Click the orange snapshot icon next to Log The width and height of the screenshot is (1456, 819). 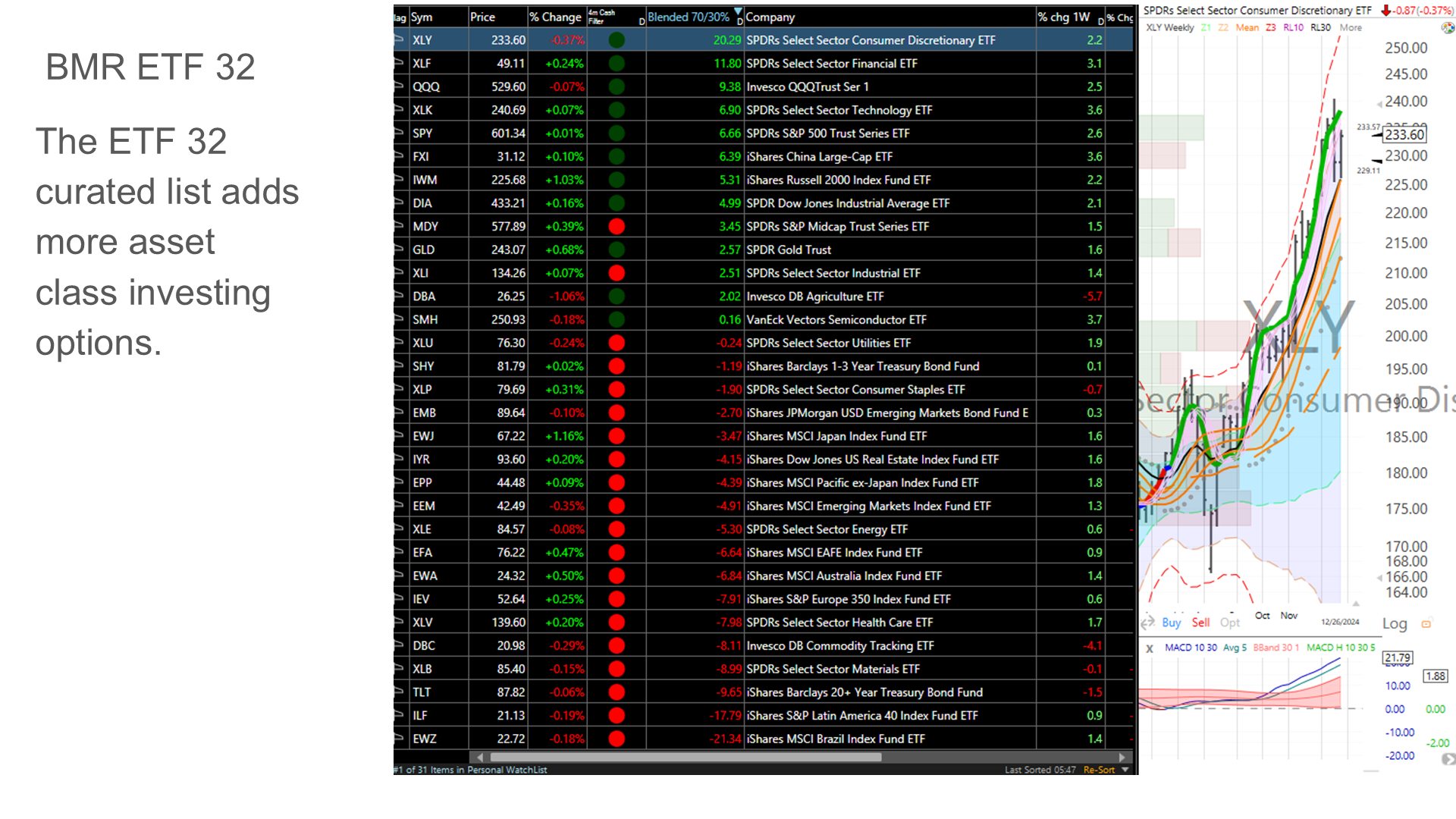coord(1426,624)
